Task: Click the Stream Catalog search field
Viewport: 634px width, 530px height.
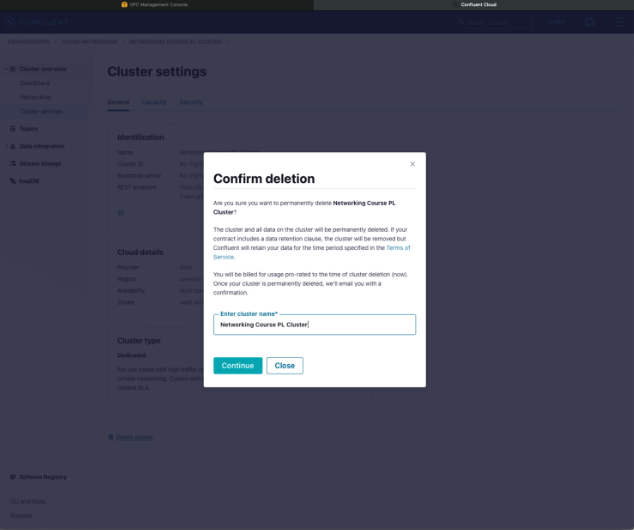Action: (x=493, y=22)
